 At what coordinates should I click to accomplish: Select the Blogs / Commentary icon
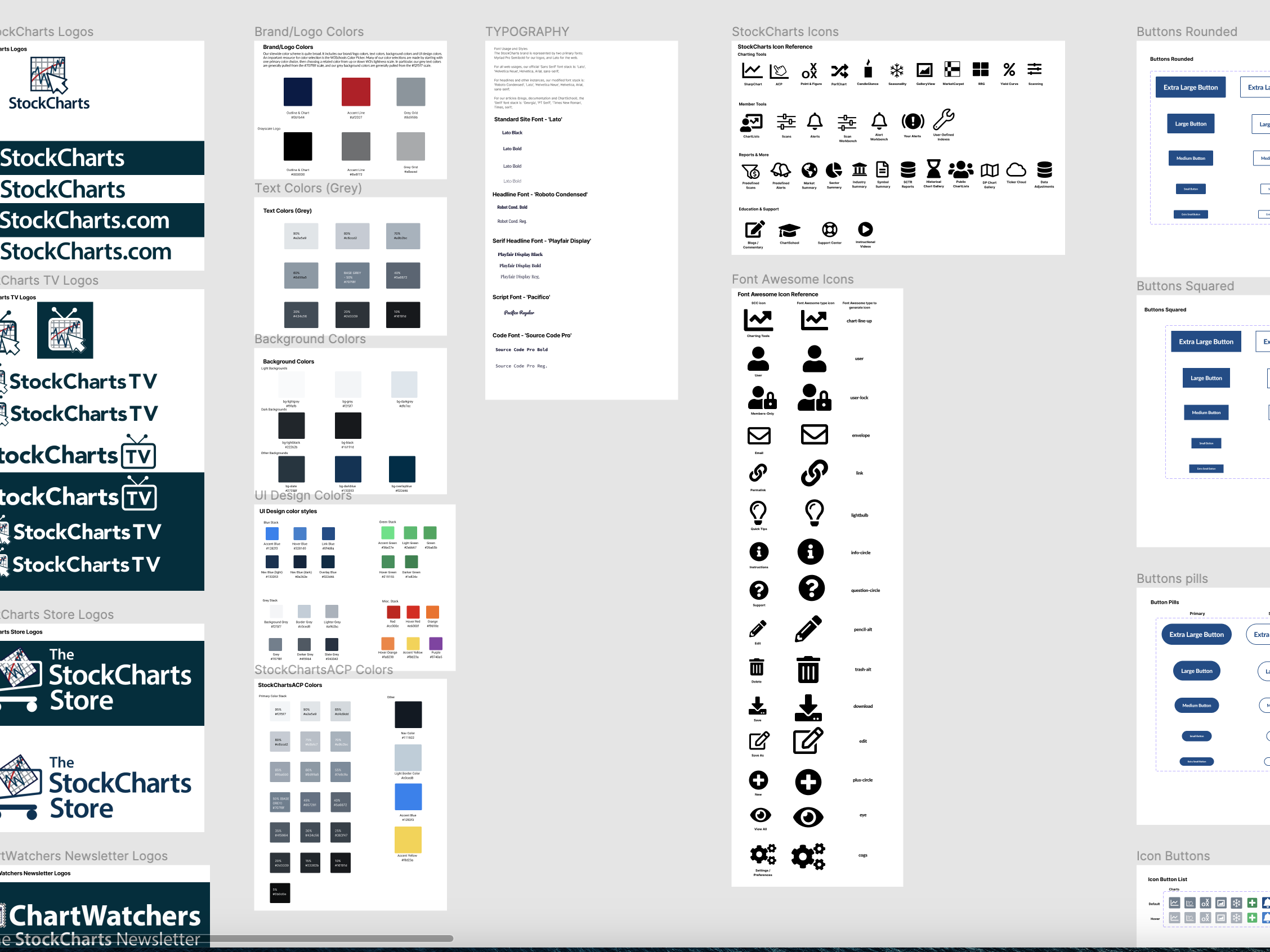pyautogui.click(x=754, y=230)
